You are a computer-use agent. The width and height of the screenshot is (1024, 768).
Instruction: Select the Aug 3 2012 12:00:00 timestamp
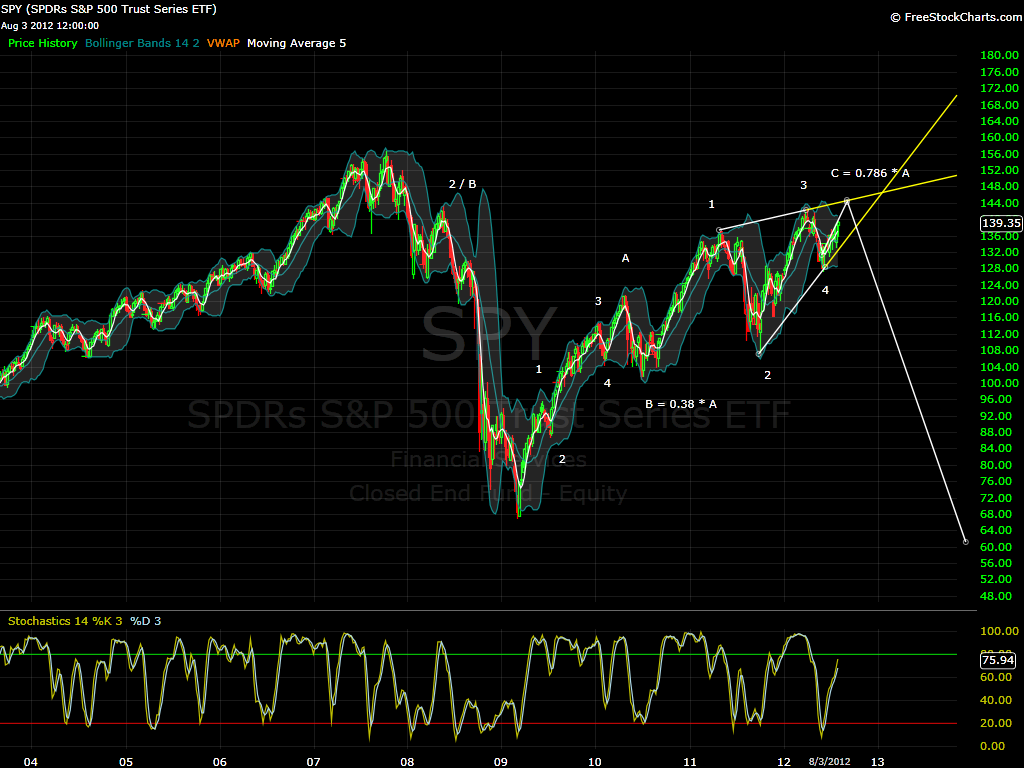[50, 26]
